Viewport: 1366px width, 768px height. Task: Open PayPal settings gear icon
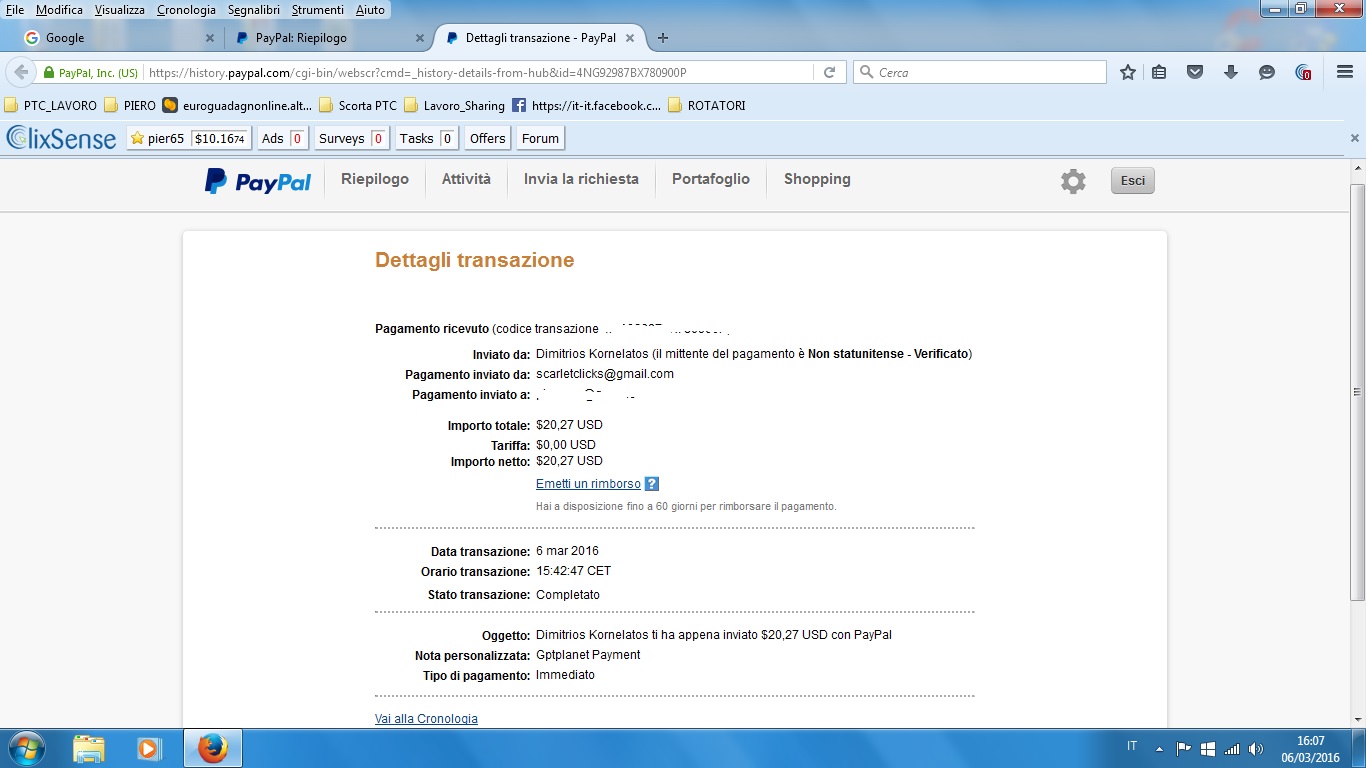[1073, 181]
